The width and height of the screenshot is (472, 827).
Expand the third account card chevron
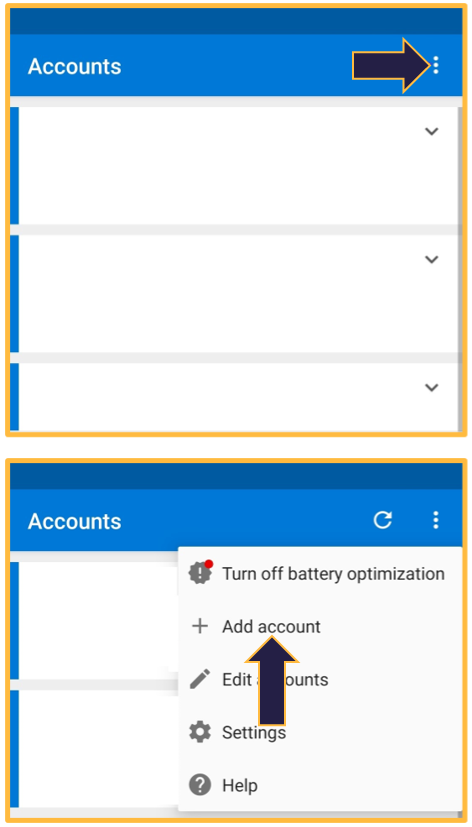click(x=432, y=387)
